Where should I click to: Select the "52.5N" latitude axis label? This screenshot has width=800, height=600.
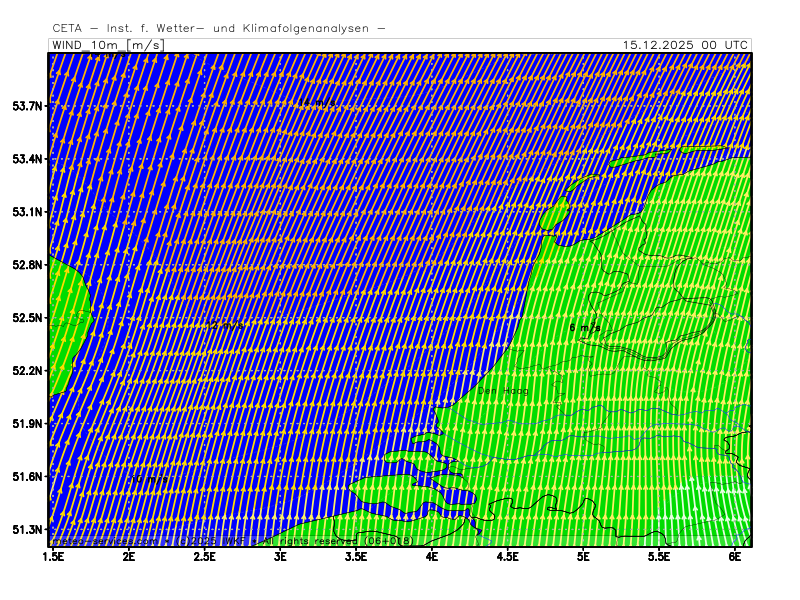(x=27, y=318)
